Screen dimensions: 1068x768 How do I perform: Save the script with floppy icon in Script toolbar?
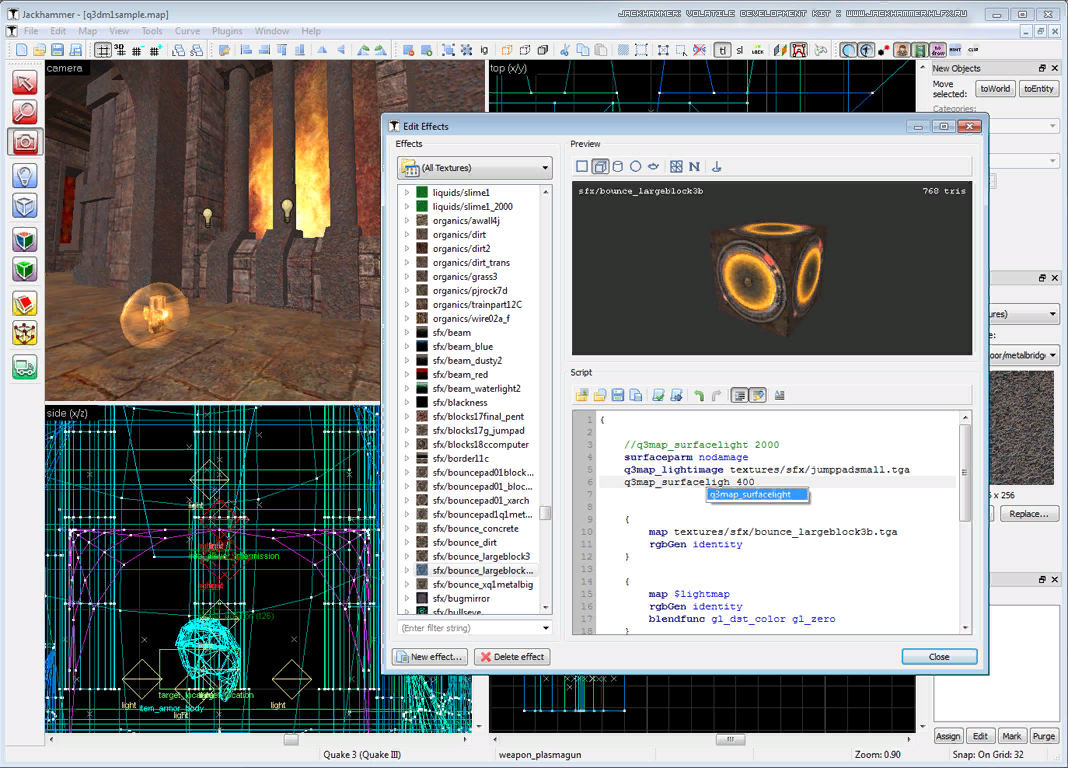[x=618, y=395]
